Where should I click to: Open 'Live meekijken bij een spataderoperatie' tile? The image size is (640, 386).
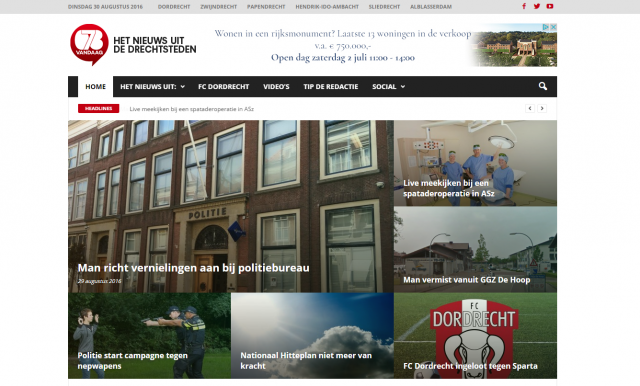tap(475, 163)
